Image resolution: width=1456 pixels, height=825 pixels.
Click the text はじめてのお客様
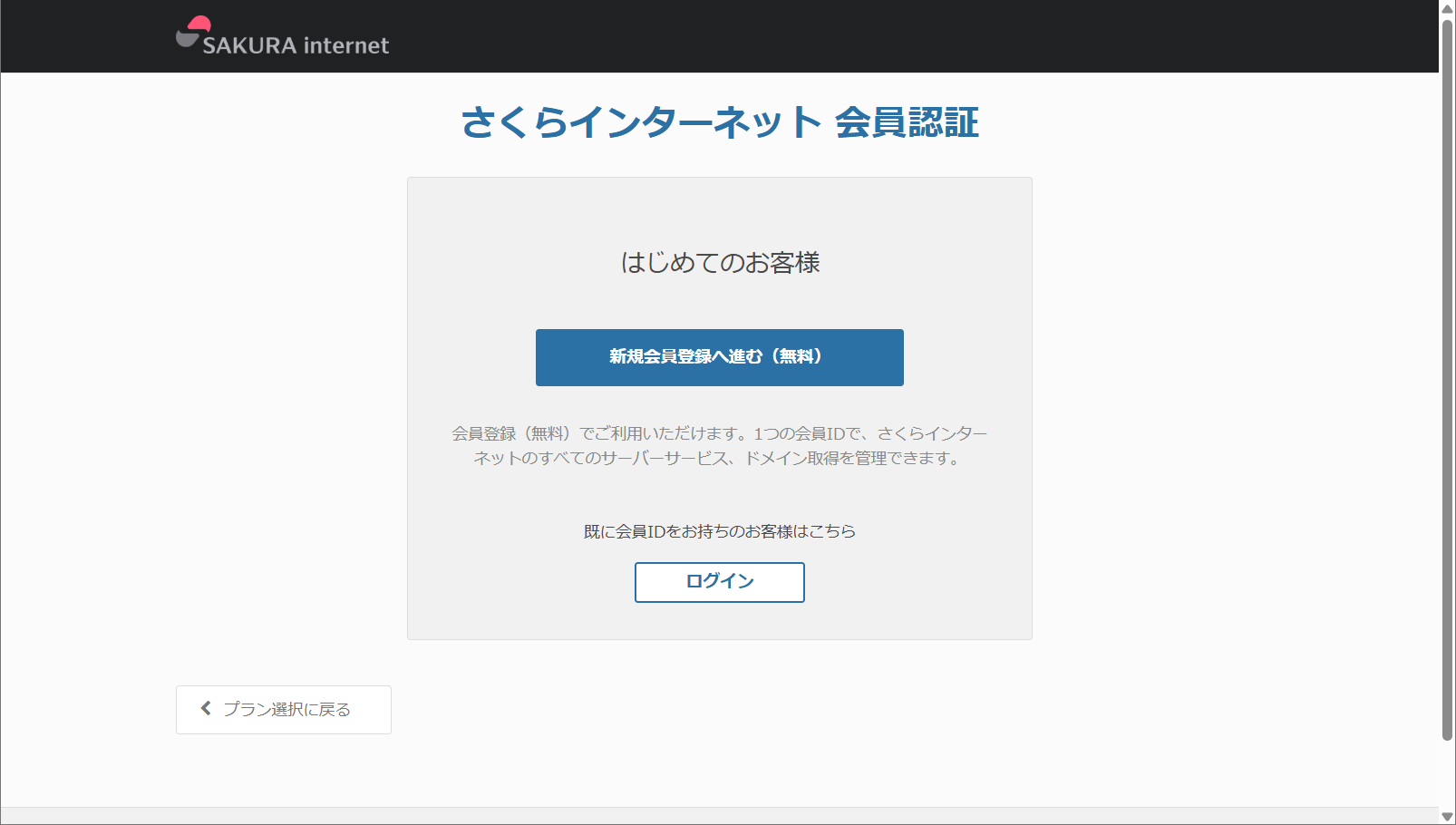pos(720,263)
